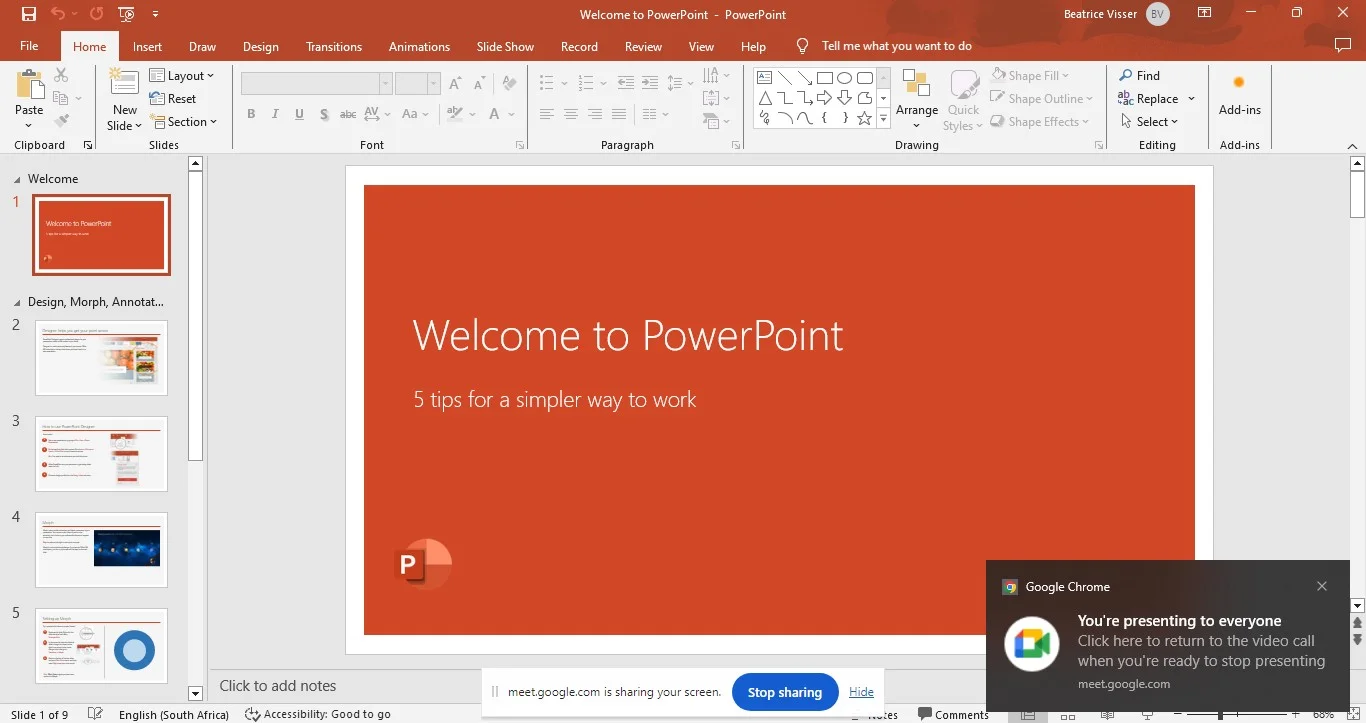Toggle Italic formatting
1366x723 pixels.
coord(276,114)
